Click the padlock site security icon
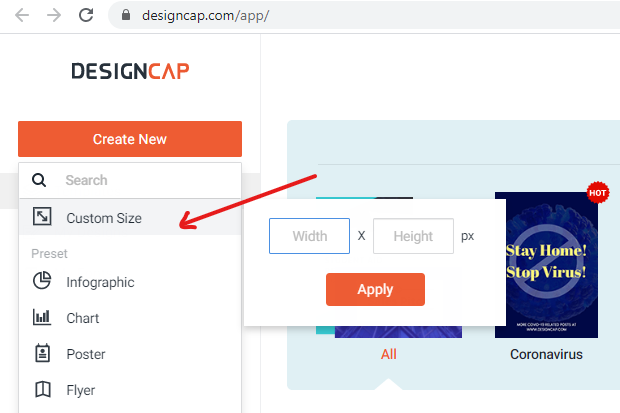This screenshot has height=413, width=620. (126, 16)
